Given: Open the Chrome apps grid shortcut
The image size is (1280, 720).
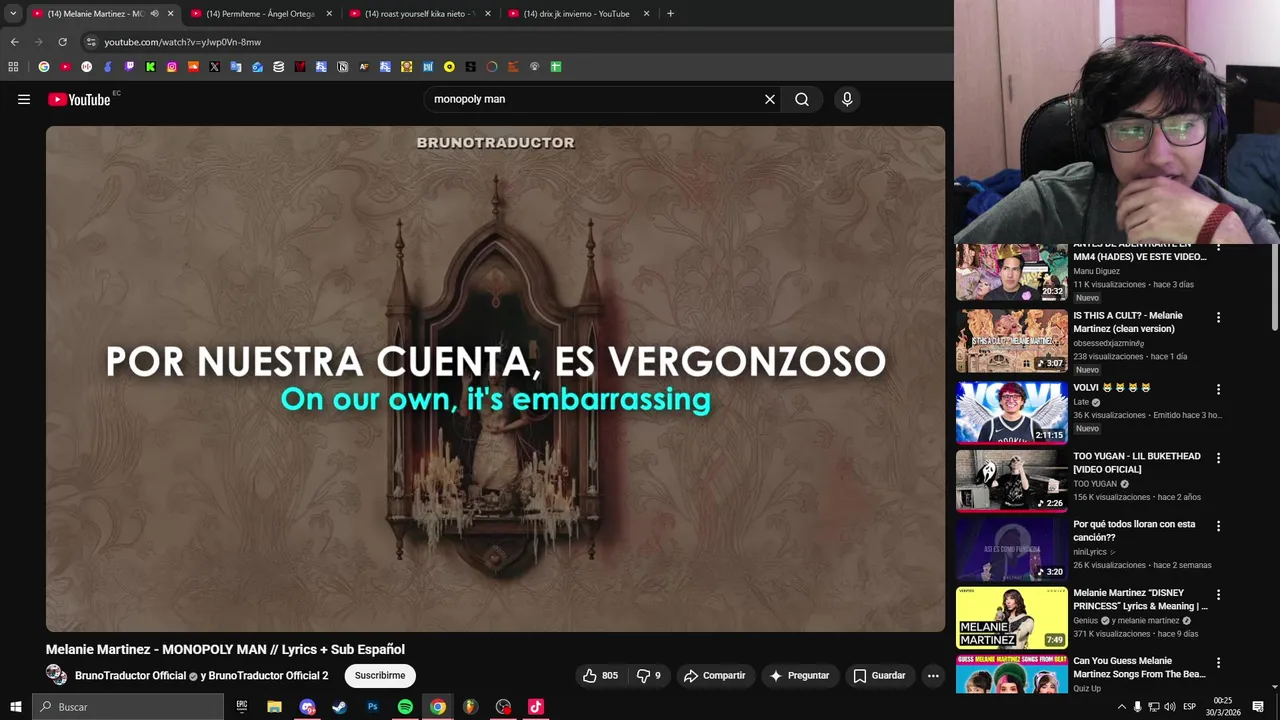Looking at the screenshot, I should click(x=13, y=67).
